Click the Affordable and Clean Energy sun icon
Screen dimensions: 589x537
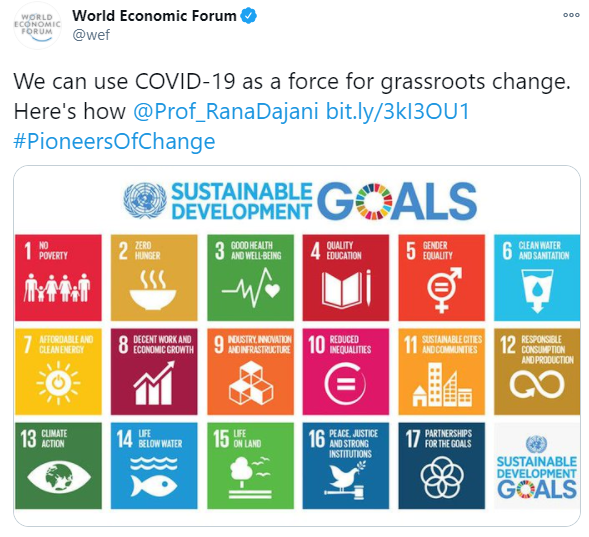[58, 383]
